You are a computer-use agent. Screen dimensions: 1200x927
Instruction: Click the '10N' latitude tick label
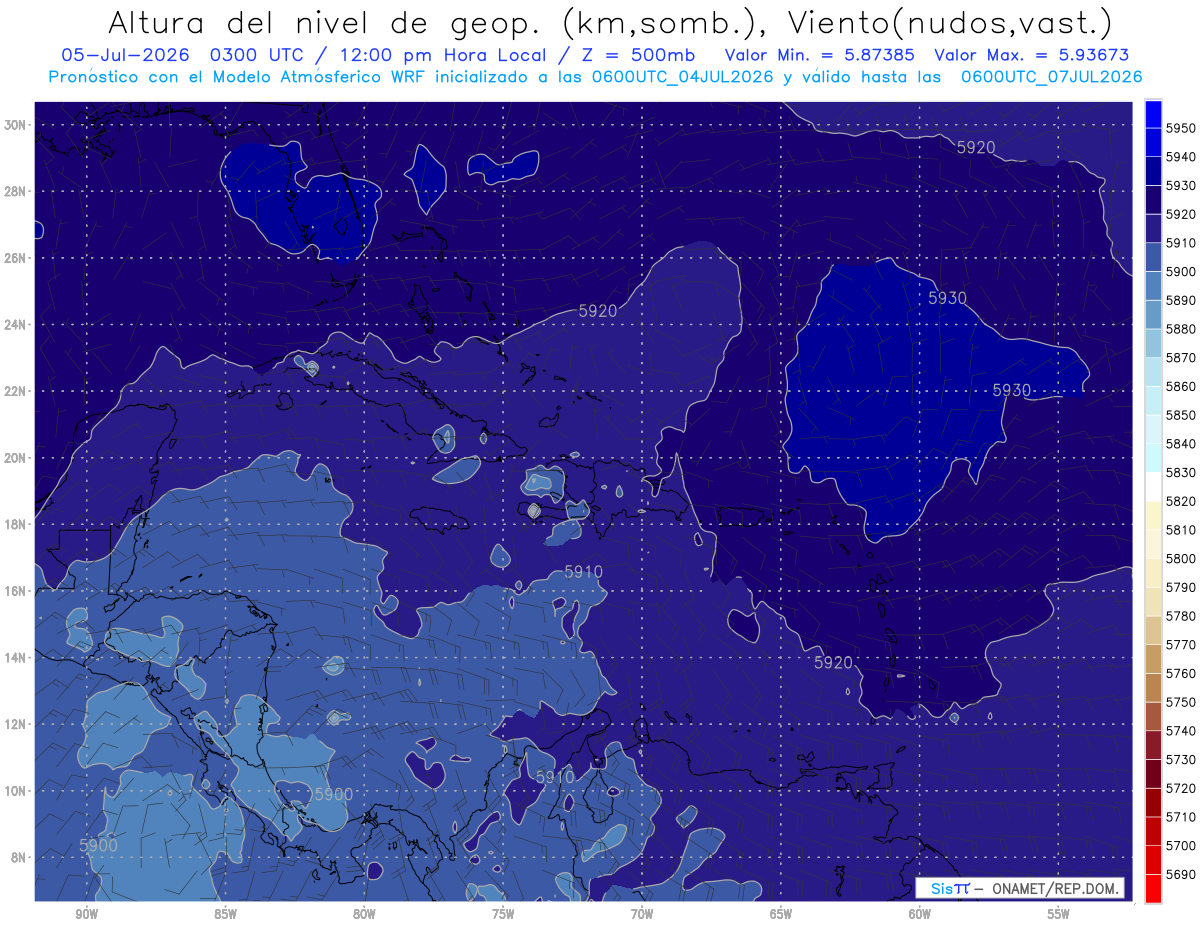coord(15,790)
